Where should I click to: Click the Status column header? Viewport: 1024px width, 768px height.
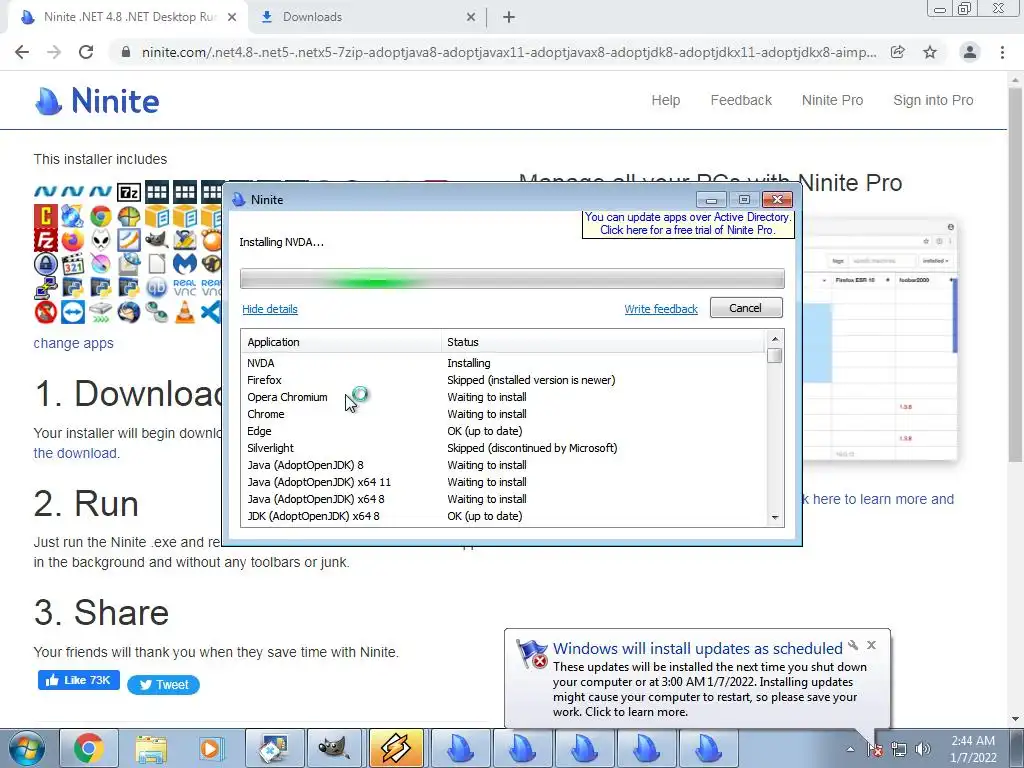(x=603, y=342)
